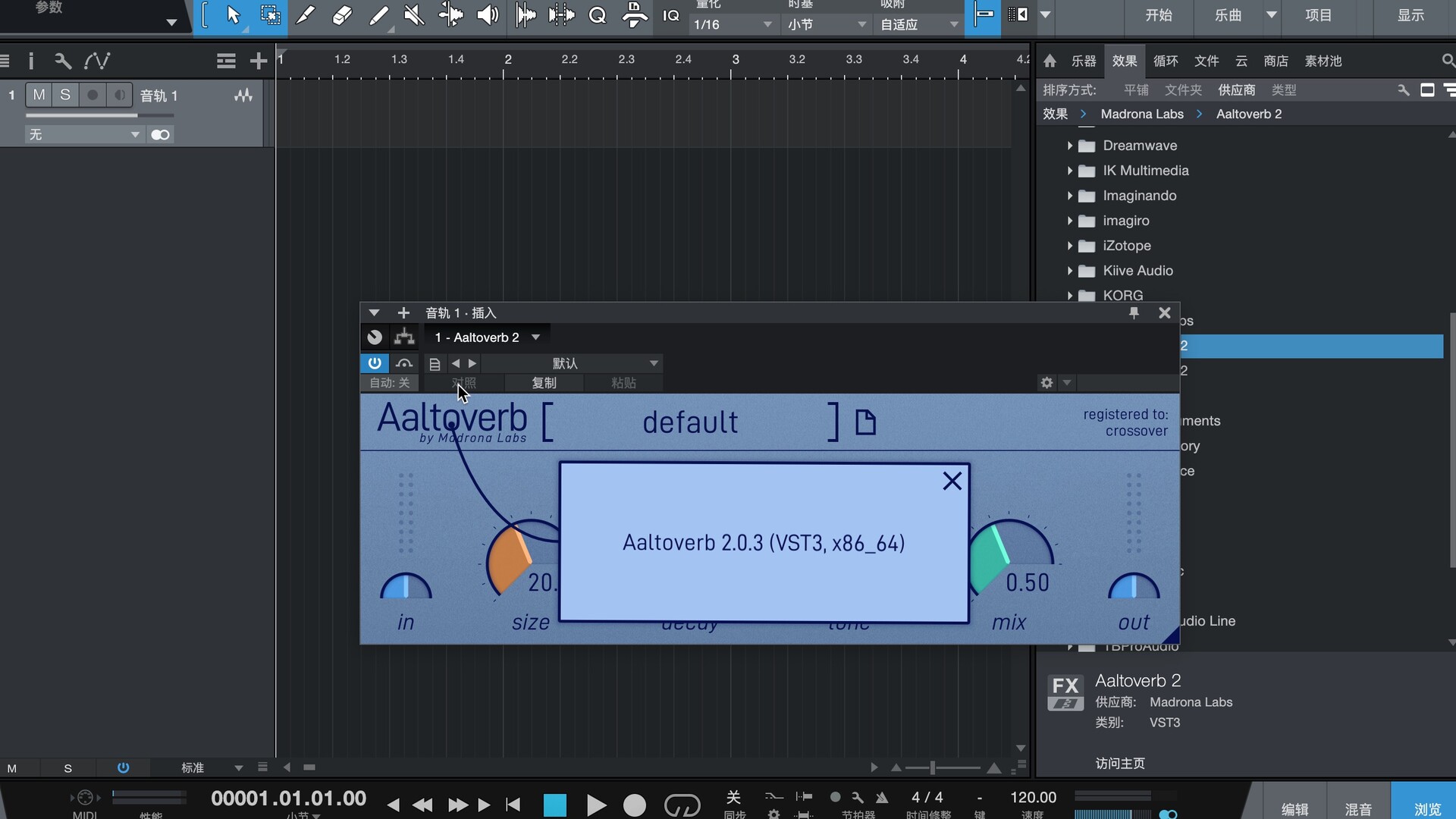
Task: Start playback with the play button
Action: pos(596,805)
